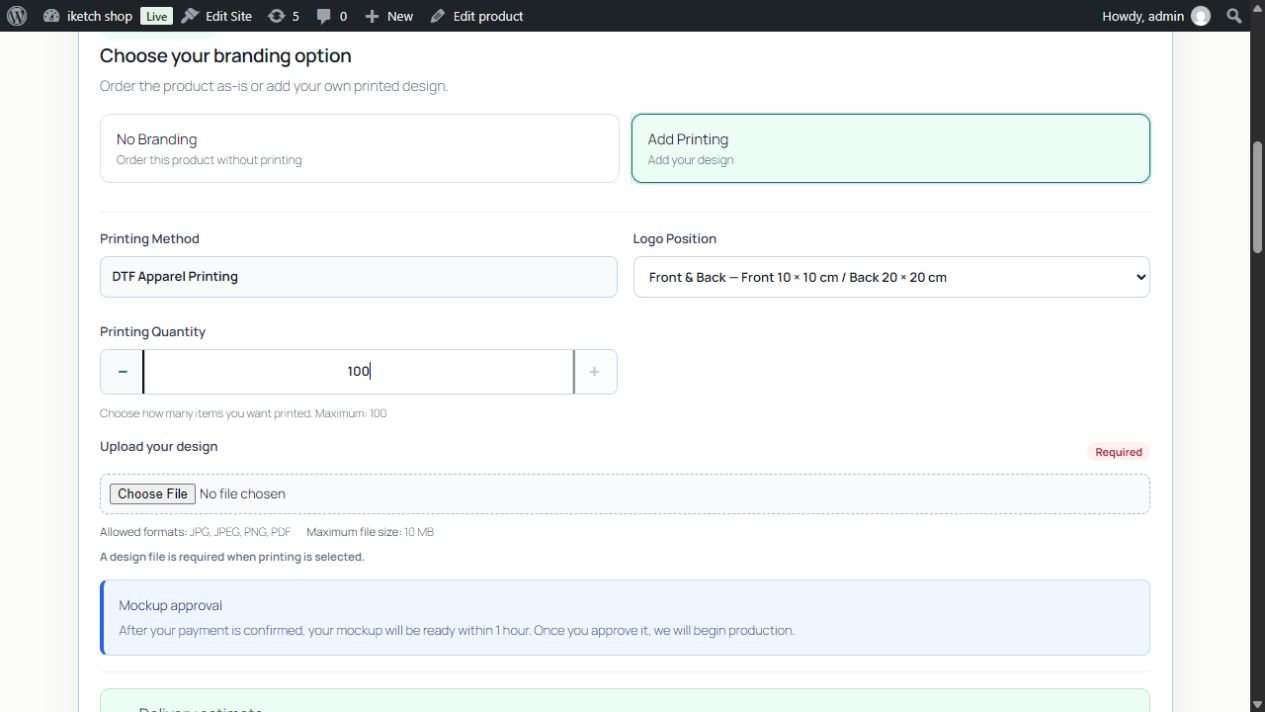Screen dimensions: 1265x712
Task: View the 5 pending updates
Action: point(283,16)
